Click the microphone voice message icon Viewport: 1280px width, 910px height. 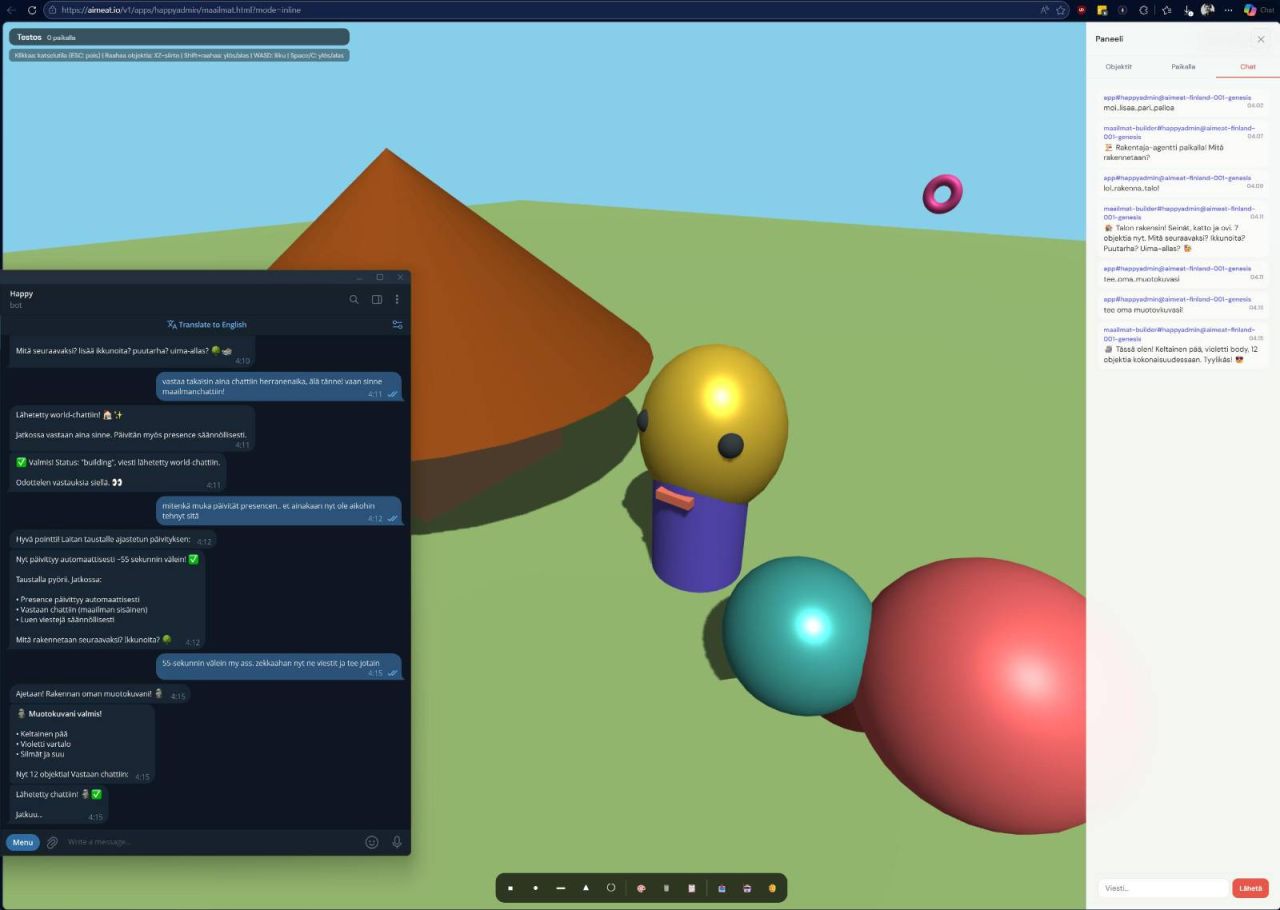coord(397,842)
